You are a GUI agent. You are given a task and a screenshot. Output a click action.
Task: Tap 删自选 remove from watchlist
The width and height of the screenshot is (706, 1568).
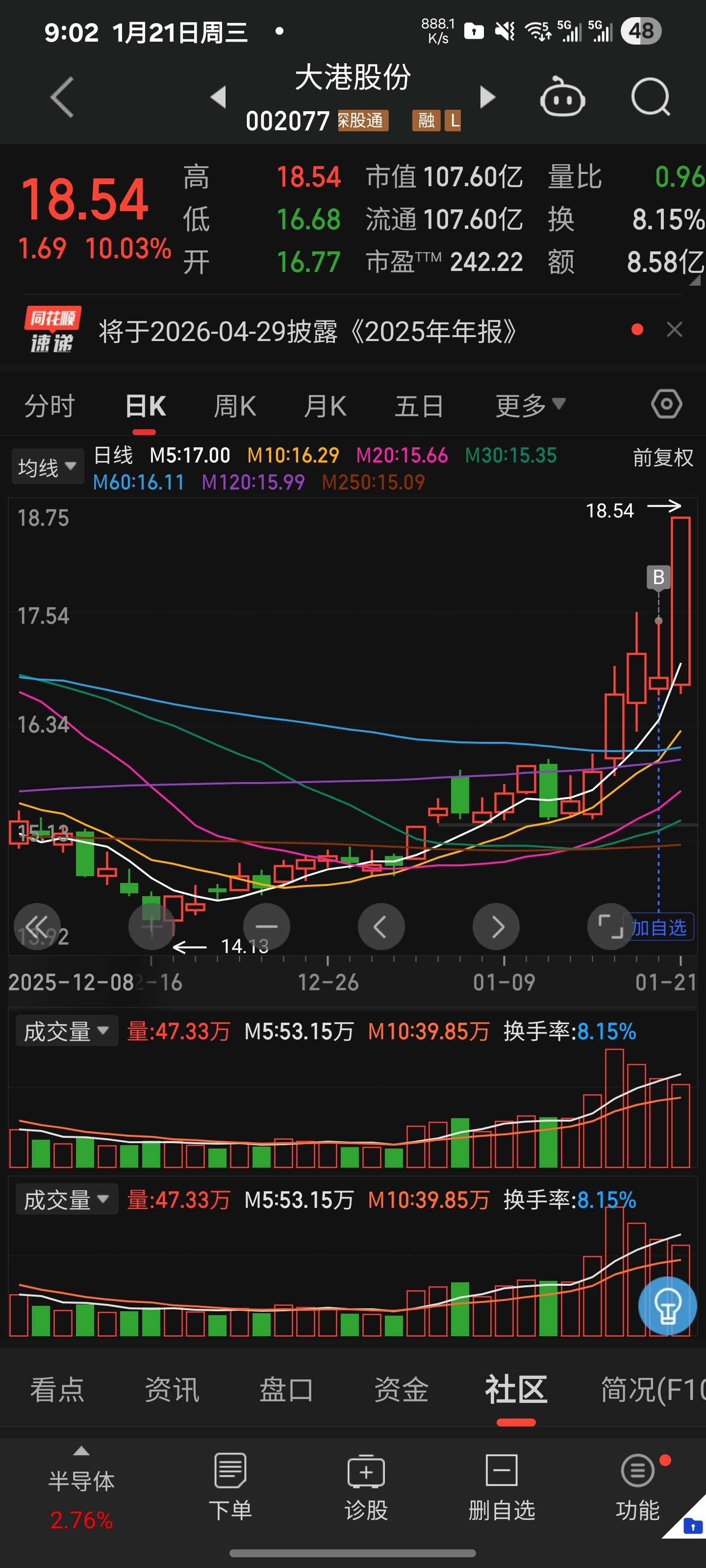pos(502,1487)
